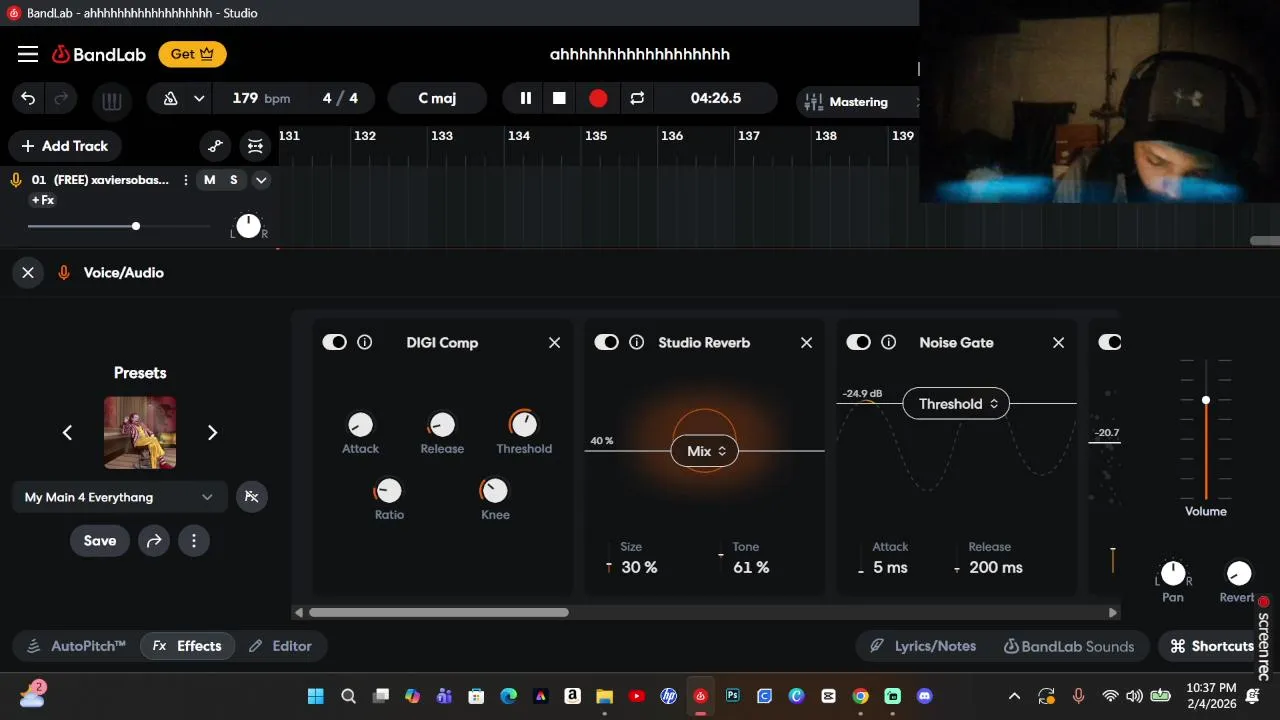
Task: Go to previous preset arrow
Action: click(67, 433)
